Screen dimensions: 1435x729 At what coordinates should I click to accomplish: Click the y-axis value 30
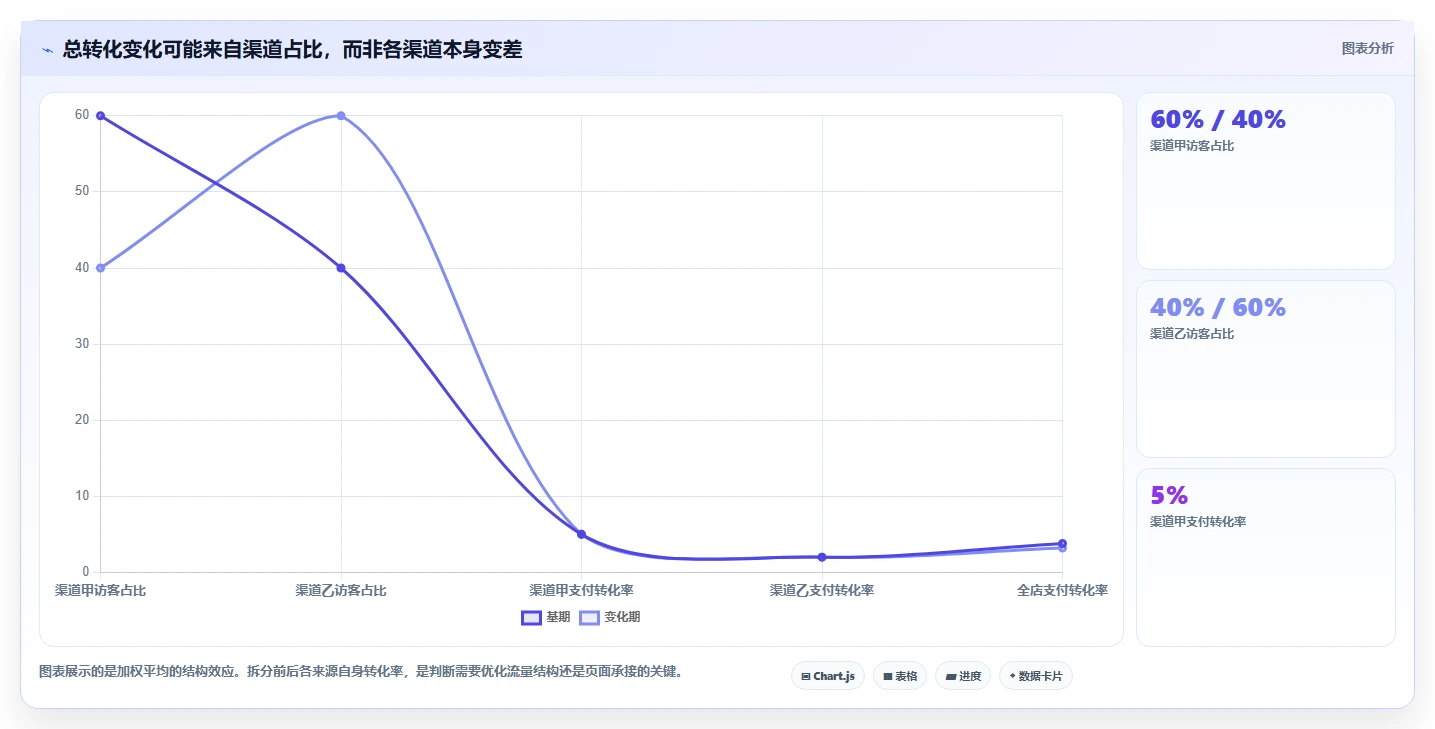tap(82, 344)
